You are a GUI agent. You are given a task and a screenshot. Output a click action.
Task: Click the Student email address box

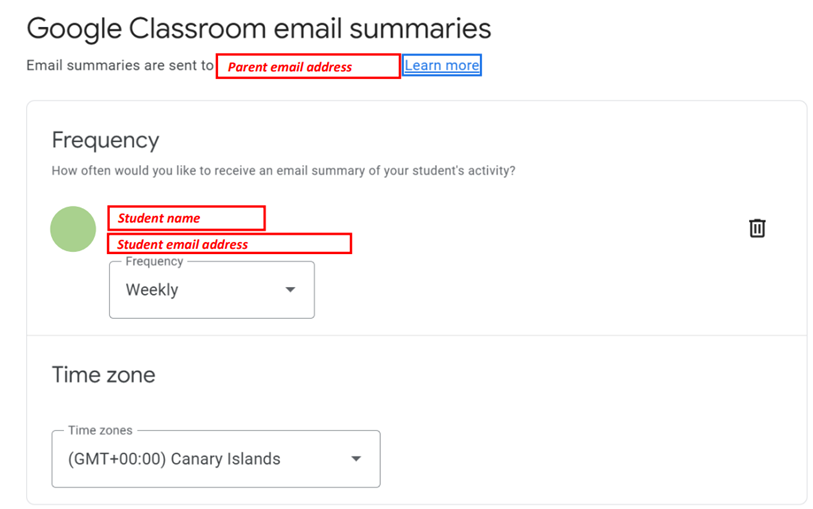tap(229, 244)
